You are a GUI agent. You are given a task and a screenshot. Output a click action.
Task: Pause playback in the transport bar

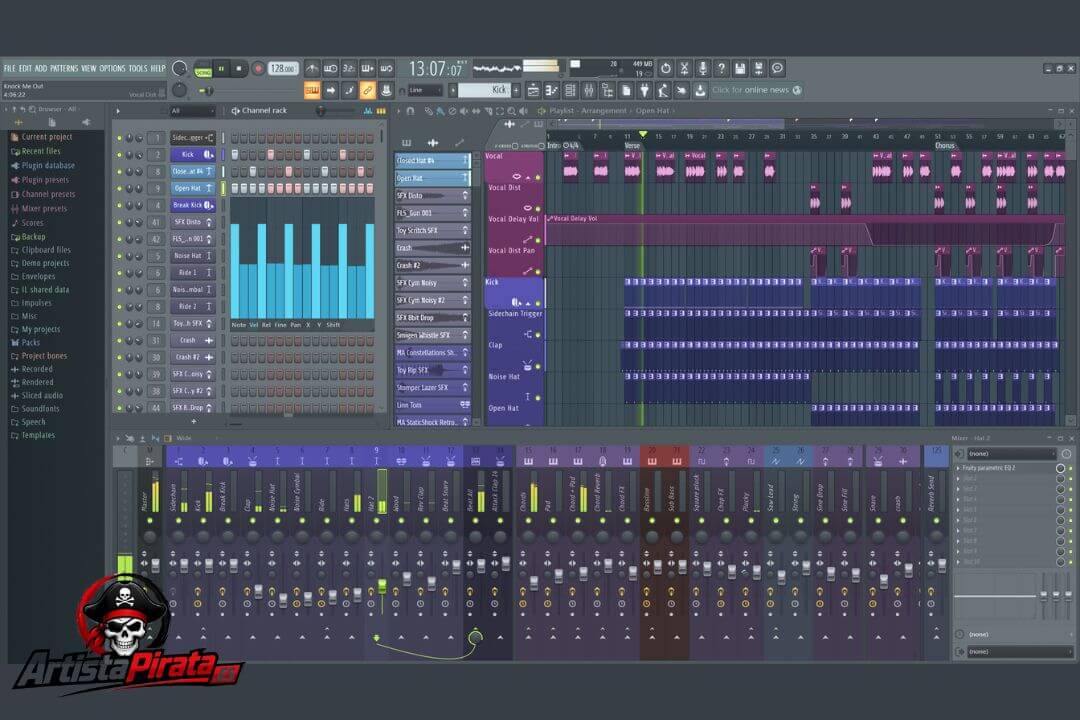pyautogui.click(x=221, y=69)
